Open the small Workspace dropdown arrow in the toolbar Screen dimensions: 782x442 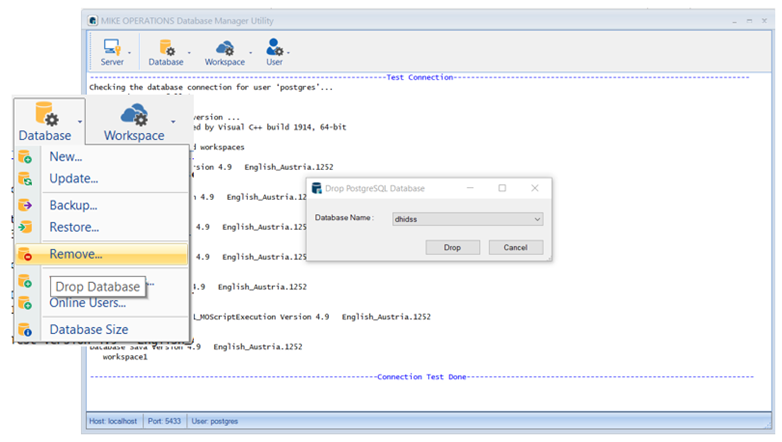pos(250,52)
